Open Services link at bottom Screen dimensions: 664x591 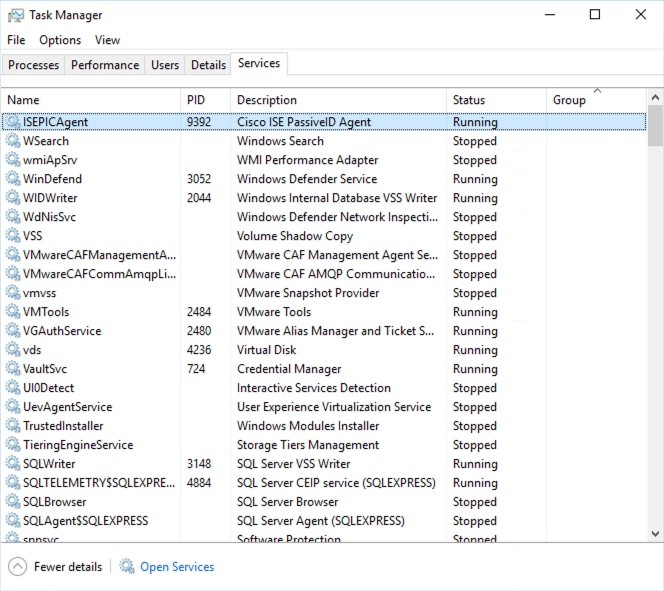coord(177,567)
